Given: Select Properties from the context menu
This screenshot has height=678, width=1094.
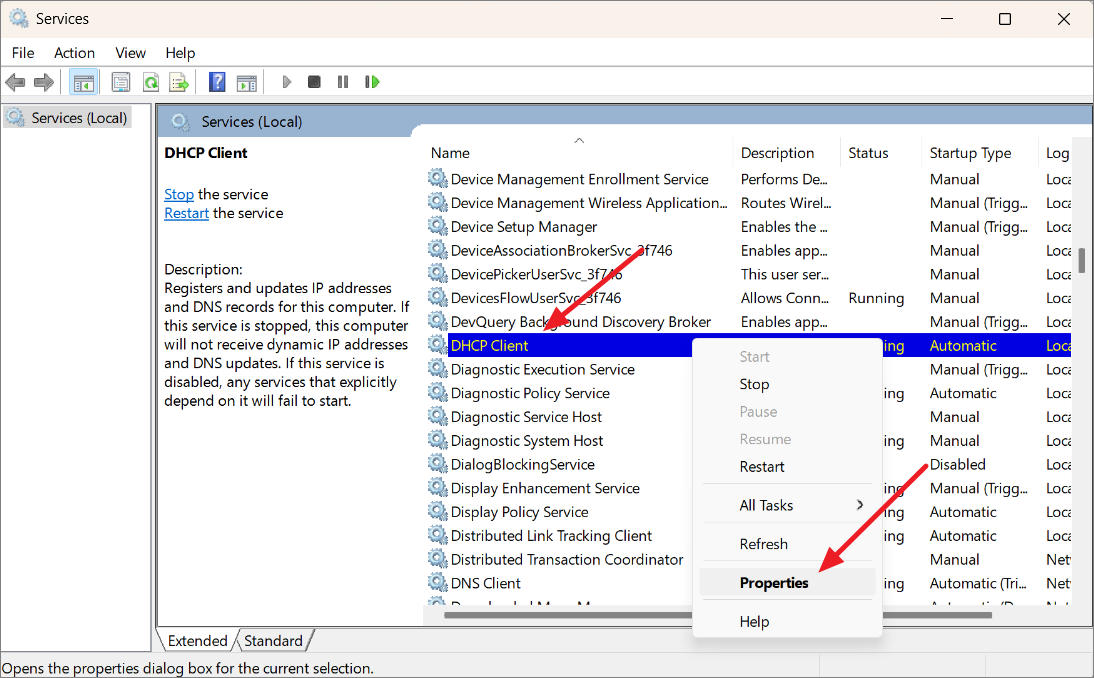Looking at the screenshot, I should tap(773, 582).
